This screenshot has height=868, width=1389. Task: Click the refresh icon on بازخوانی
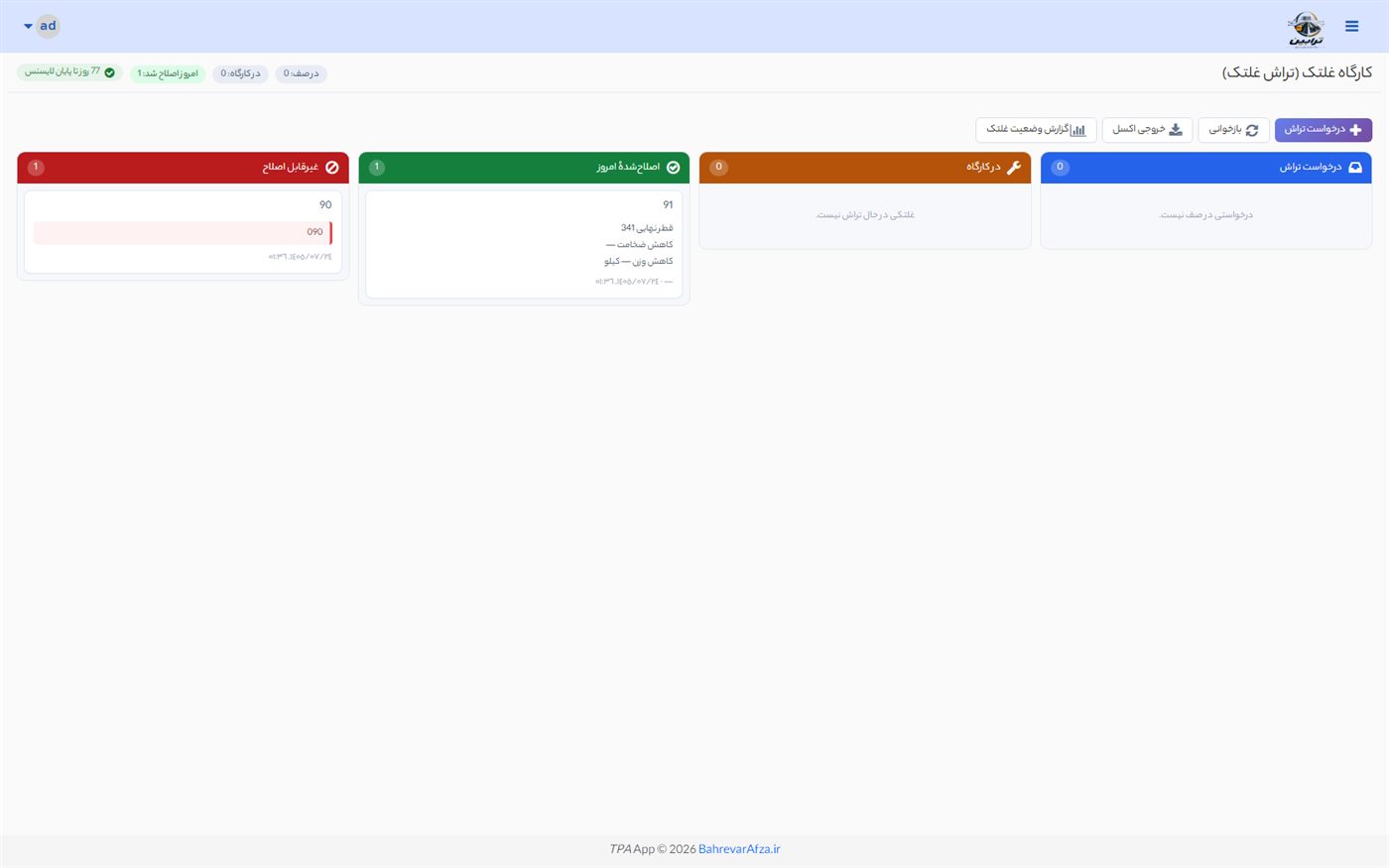[1252, 130]
